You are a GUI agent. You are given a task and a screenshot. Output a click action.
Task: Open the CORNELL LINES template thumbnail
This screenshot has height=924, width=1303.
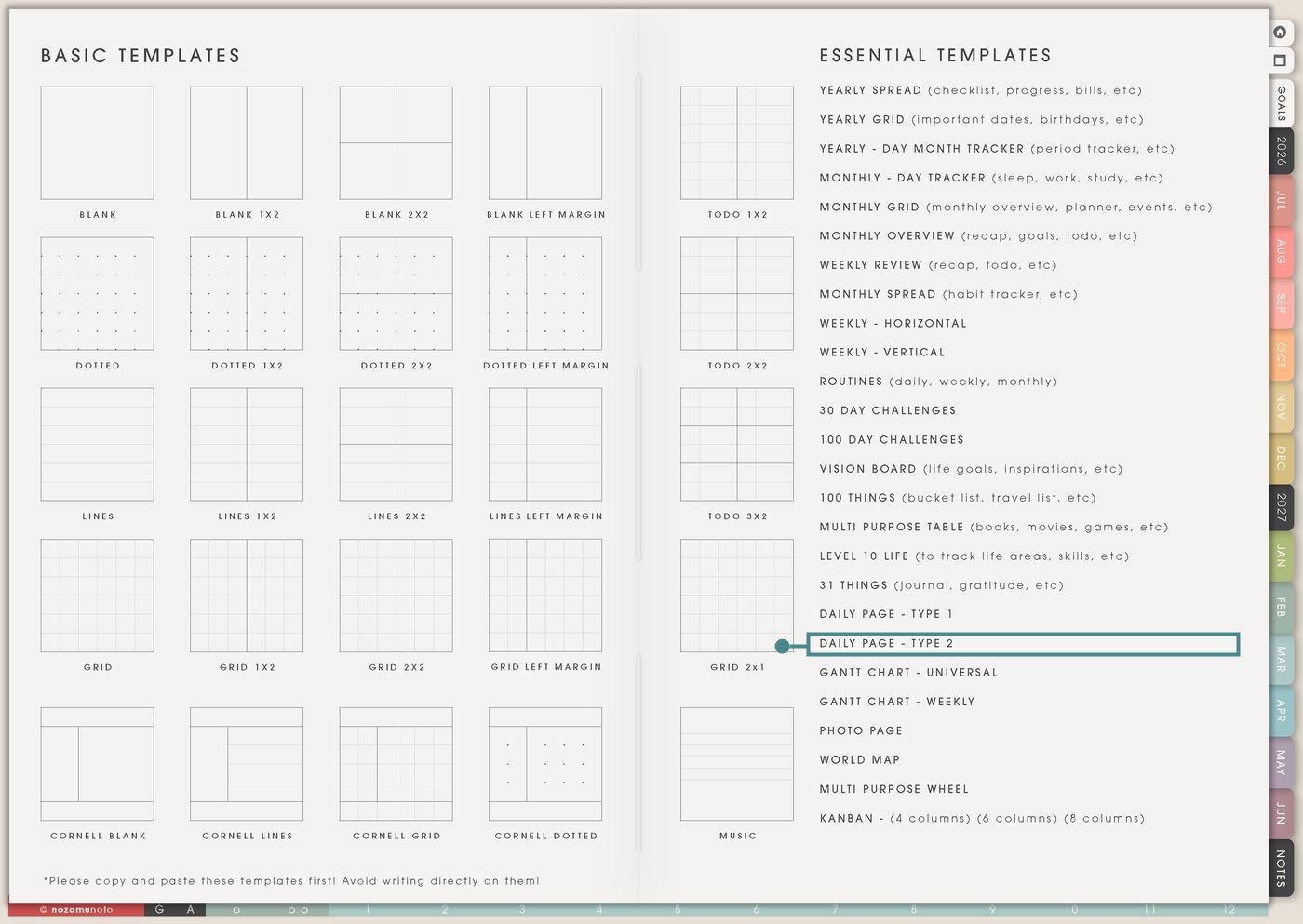247,764
